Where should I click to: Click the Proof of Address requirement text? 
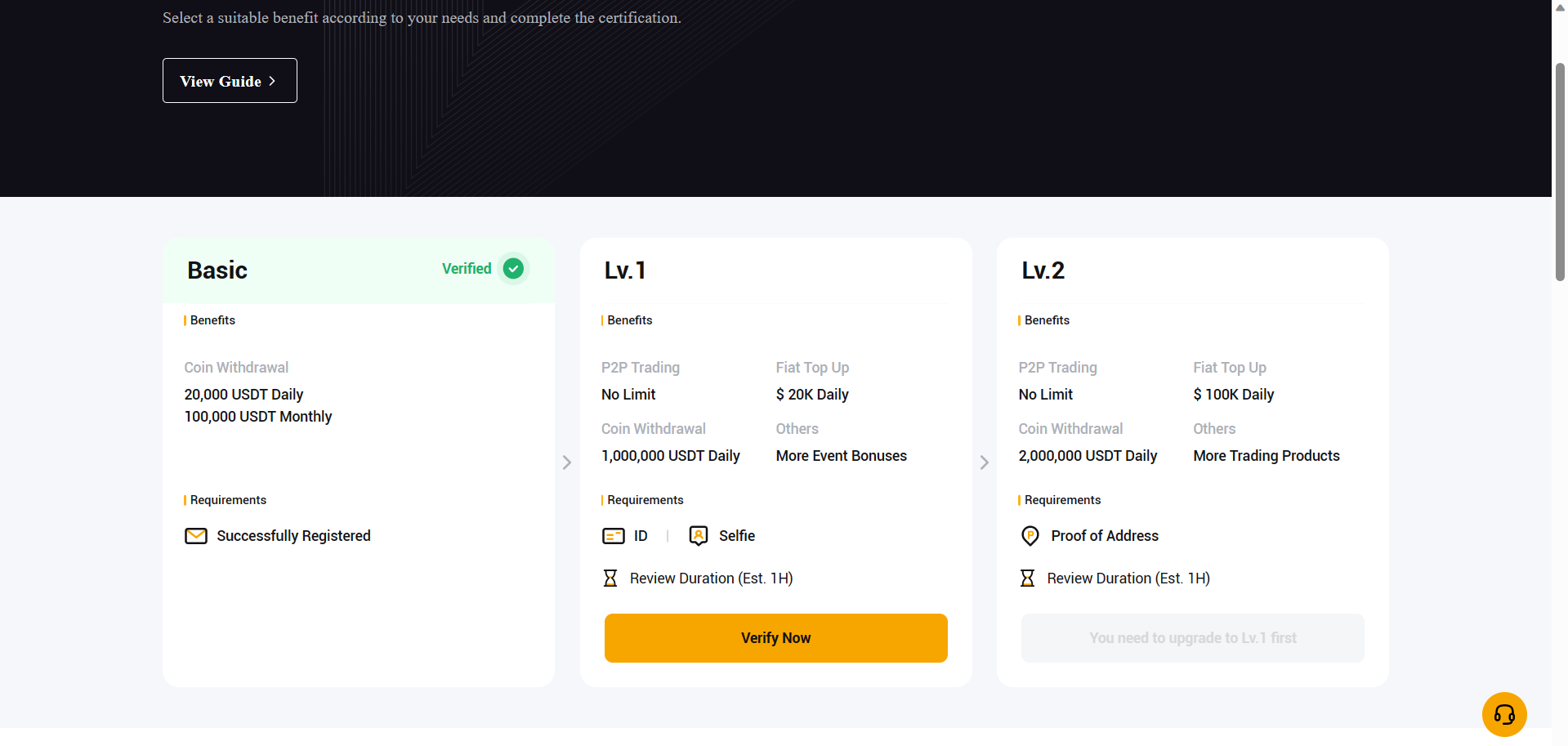[1105, 536]
